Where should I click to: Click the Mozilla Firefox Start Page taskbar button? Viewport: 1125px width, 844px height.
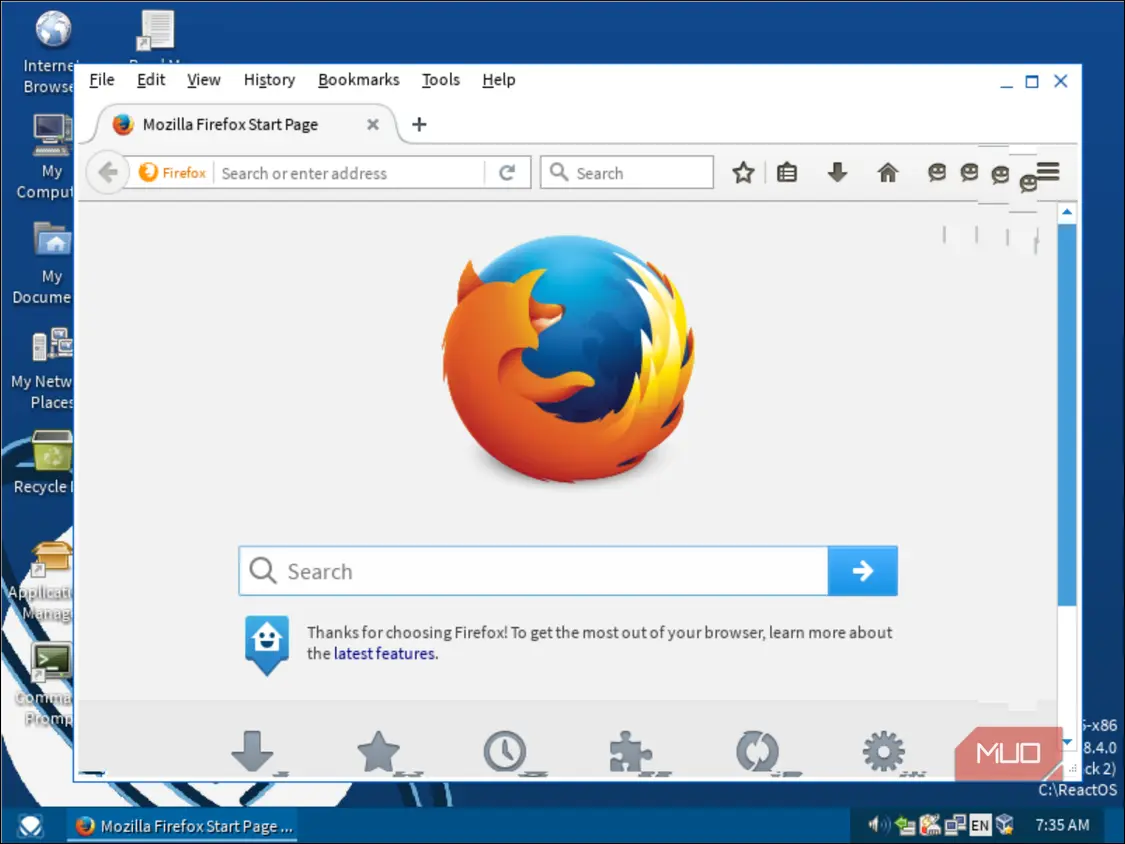click(184, 826)
